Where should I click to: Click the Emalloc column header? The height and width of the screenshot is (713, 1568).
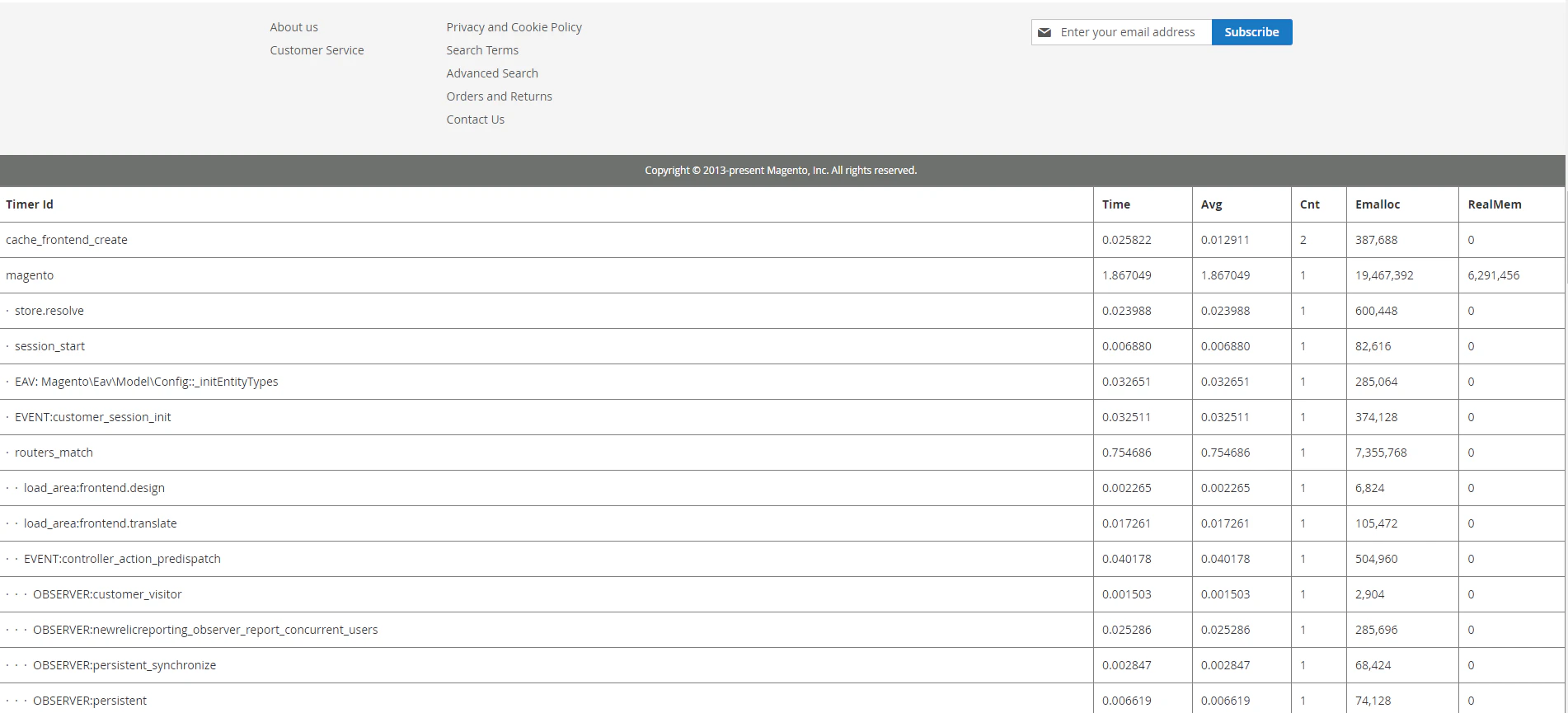(x=1378, y=204)
